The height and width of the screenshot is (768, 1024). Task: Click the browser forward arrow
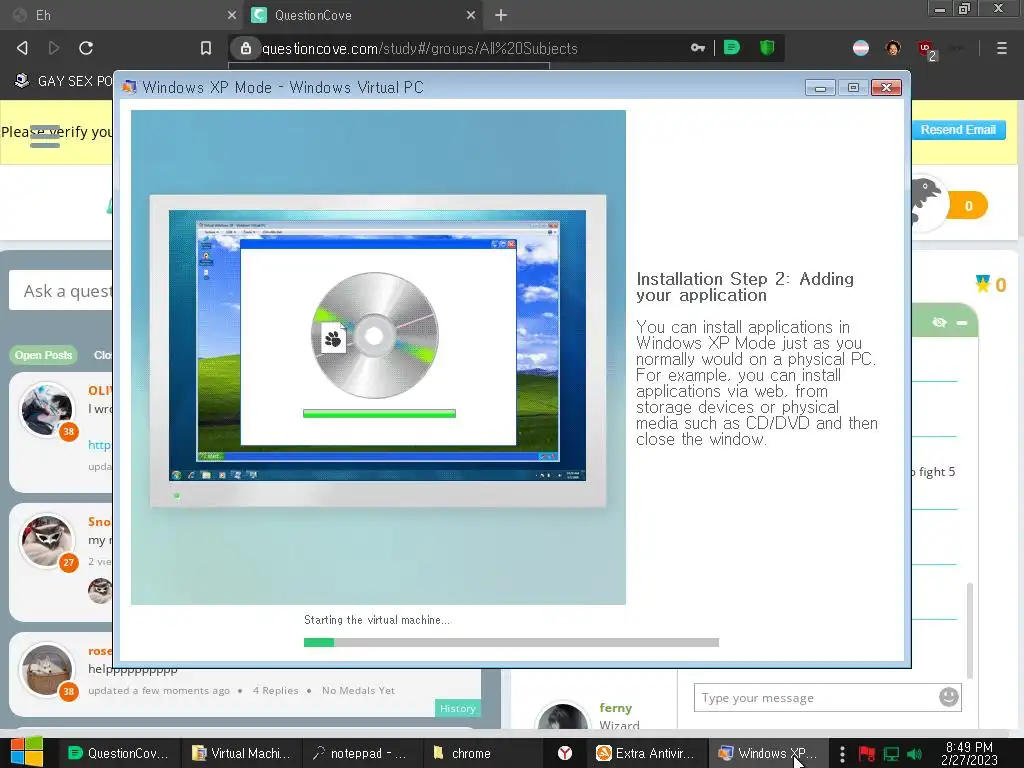click(x=54, y=48)
